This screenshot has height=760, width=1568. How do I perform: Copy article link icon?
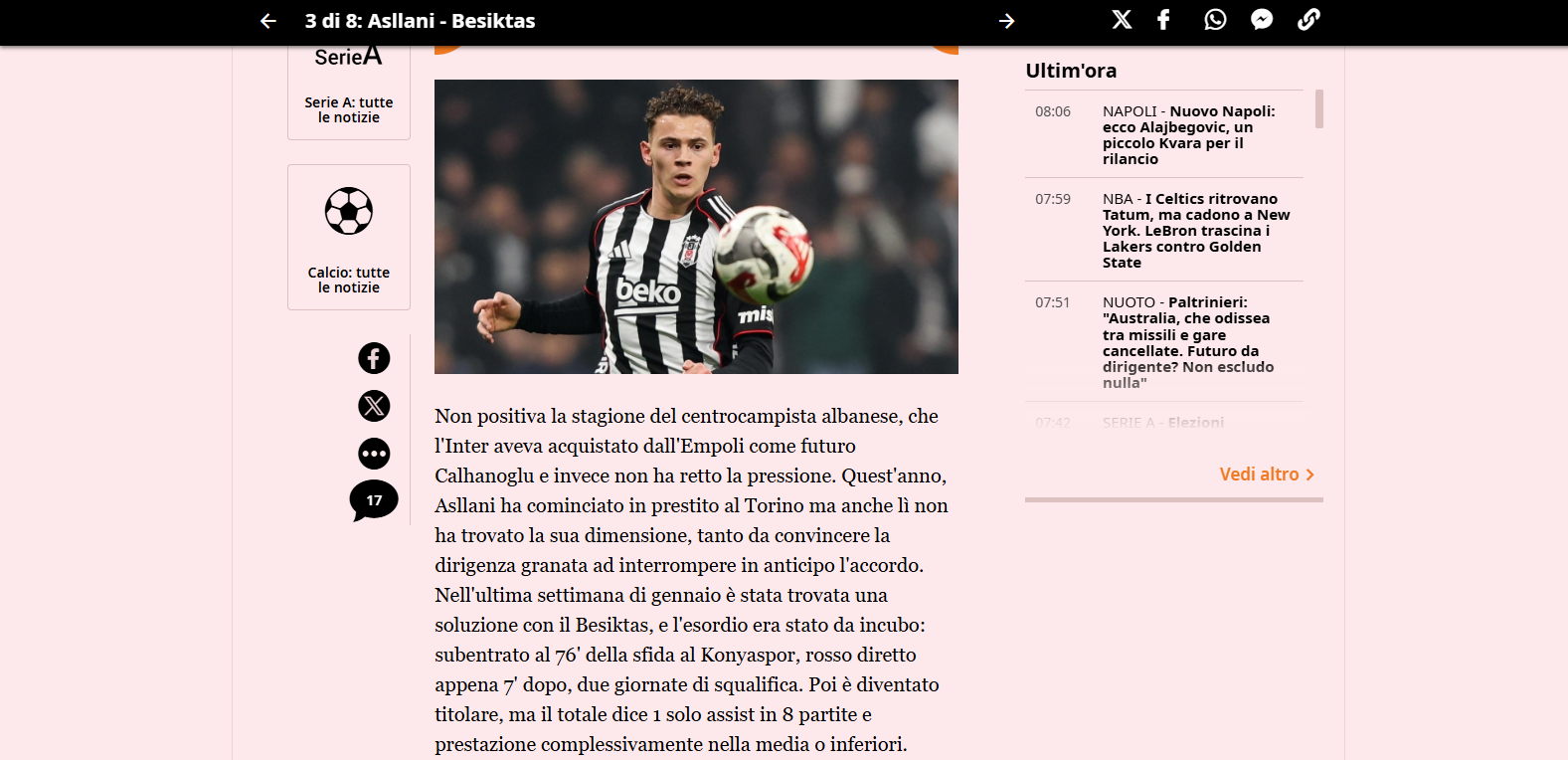(x=1308, y=20)
